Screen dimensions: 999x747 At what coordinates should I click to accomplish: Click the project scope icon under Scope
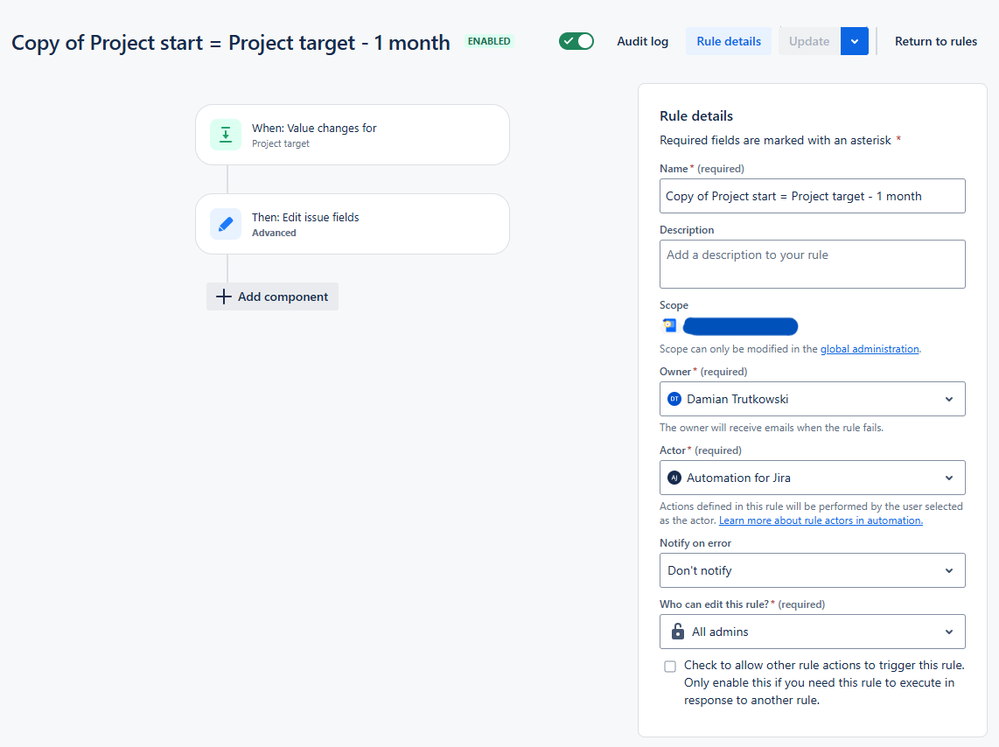(669, 326)
